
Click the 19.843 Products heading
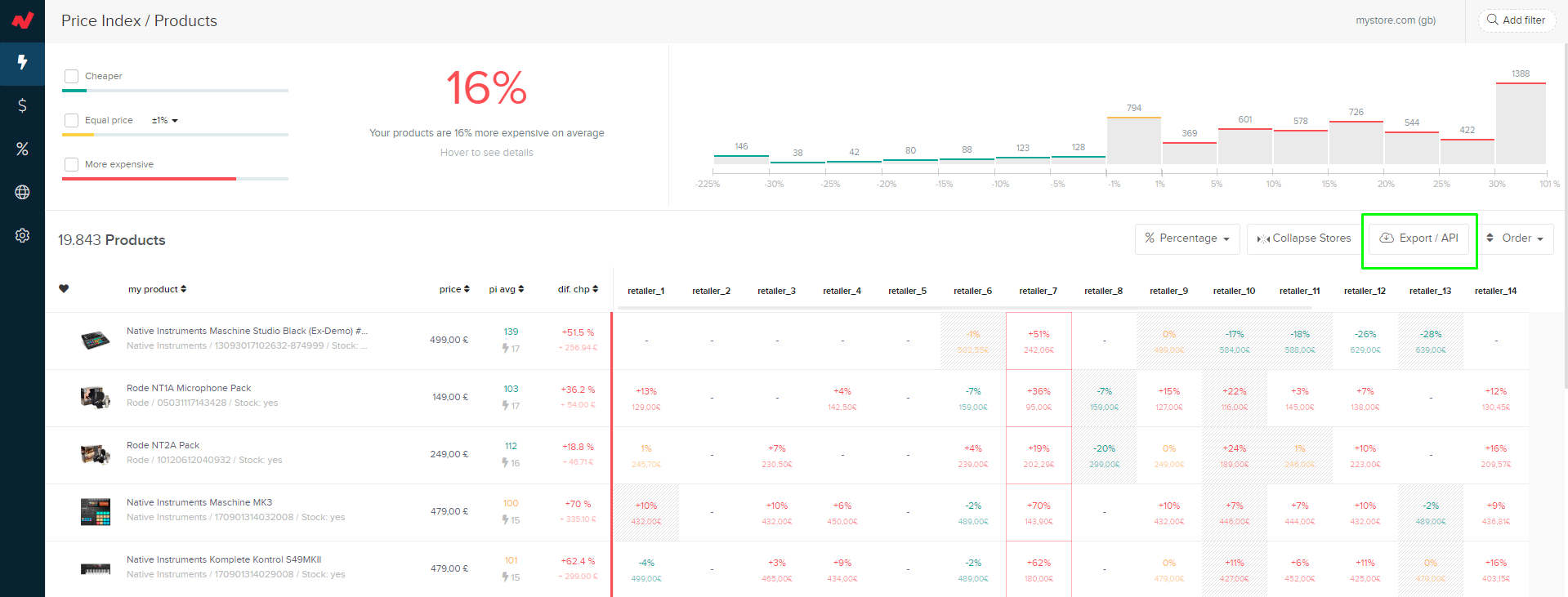(112, 240)
